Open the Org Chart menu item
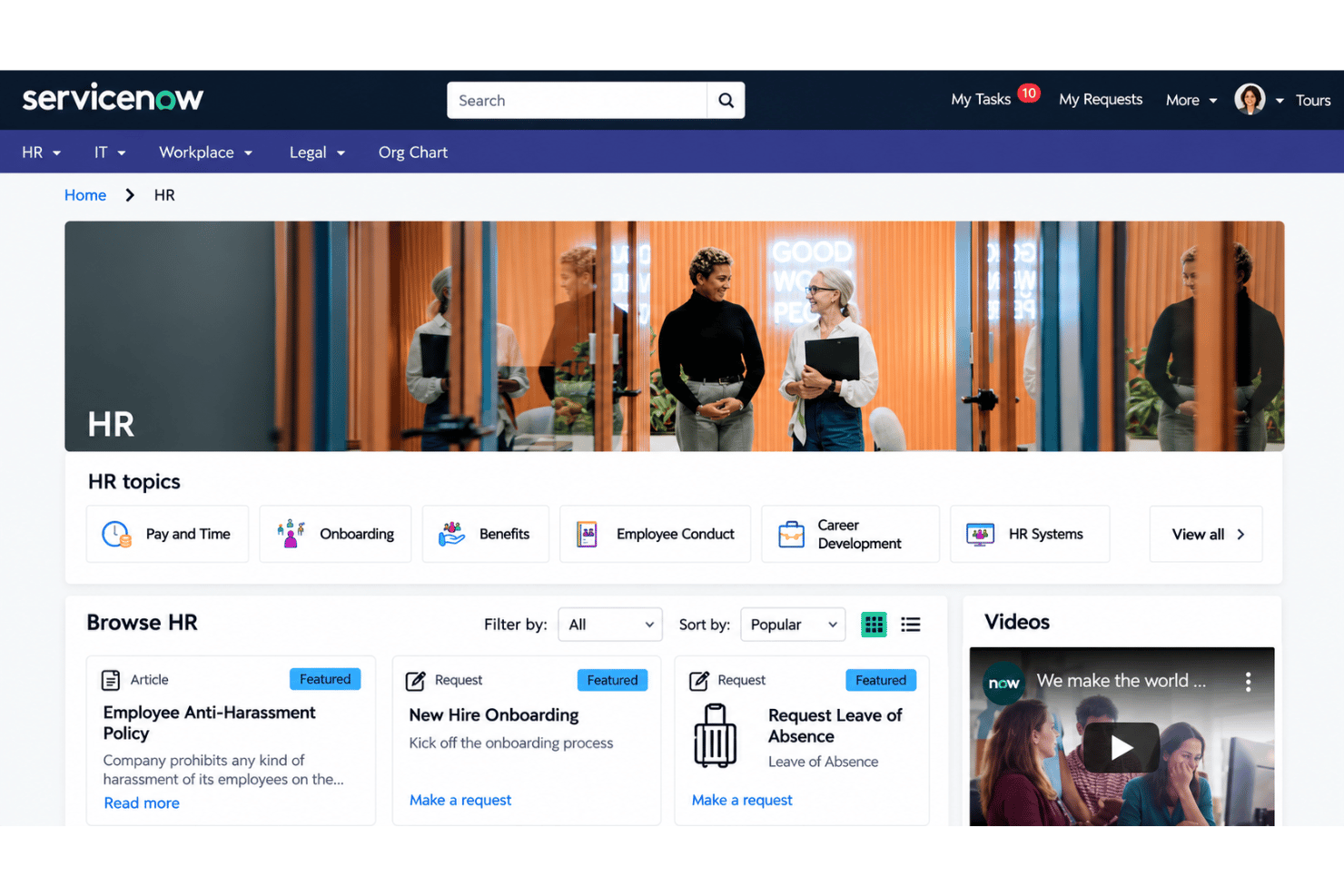This screenshot has height=896, width=1344. tap(413, 153)
